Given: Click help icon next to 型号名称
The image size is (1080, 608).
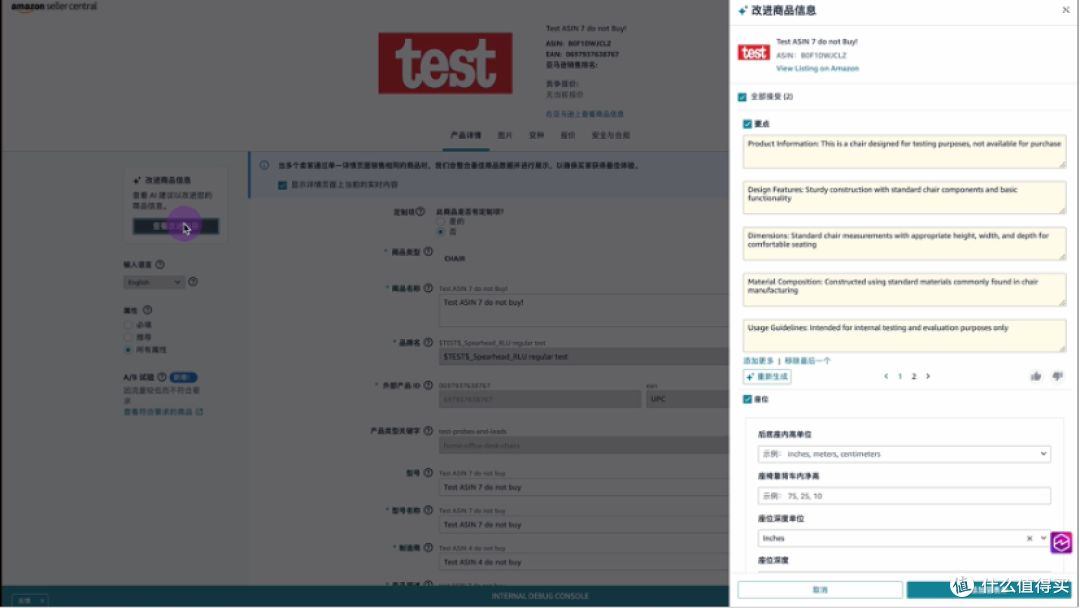Looking at the screenshot, I should pos(428,510).
